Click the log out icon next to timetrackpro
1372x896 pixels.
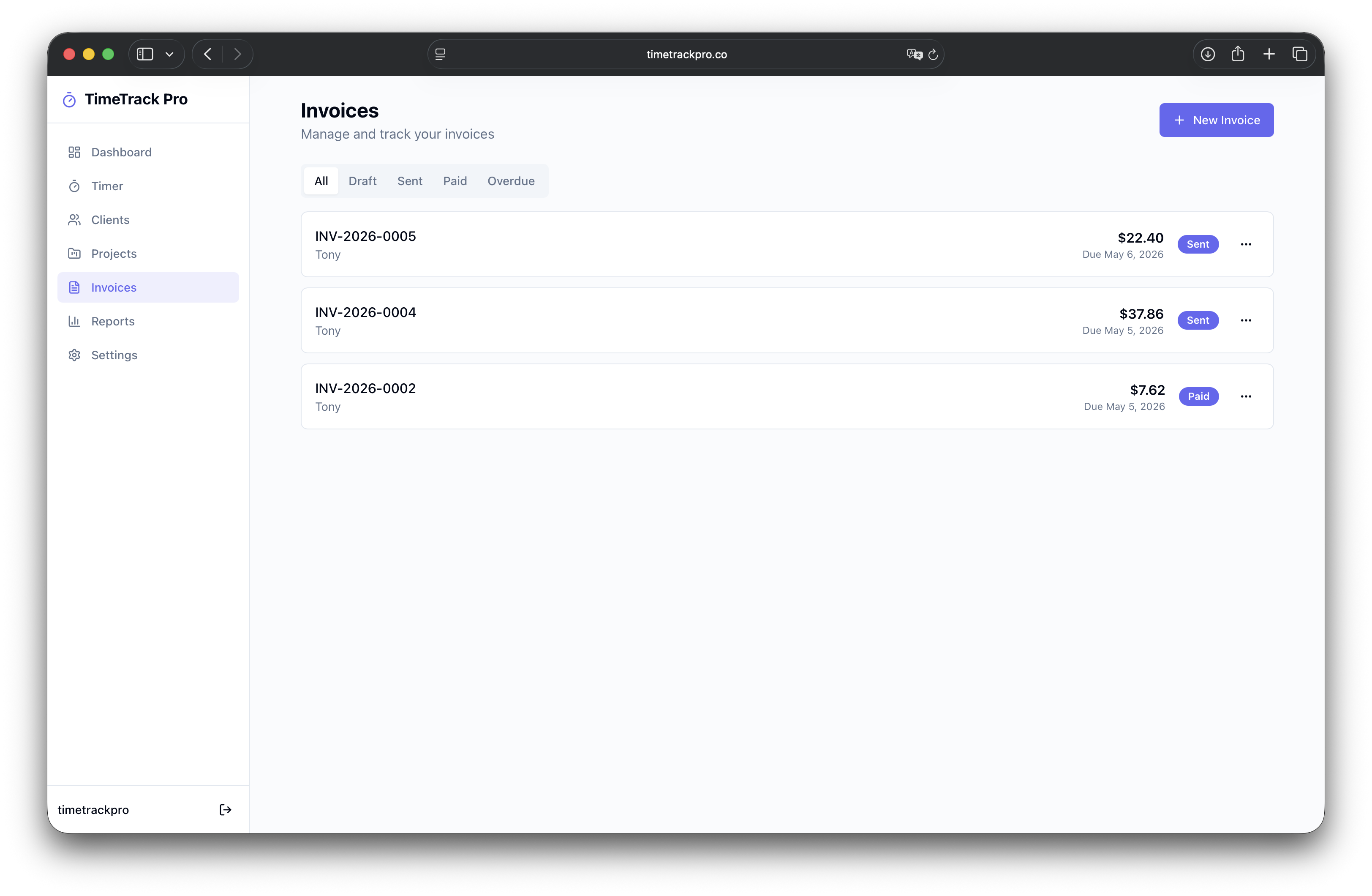tap(226, 809)
